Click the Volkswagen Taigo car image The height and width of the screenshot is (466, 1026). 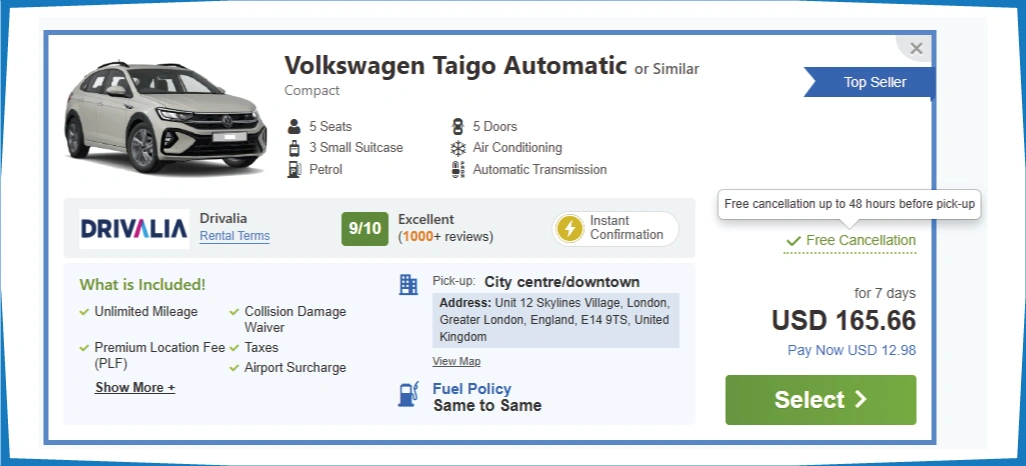point(165,118)
